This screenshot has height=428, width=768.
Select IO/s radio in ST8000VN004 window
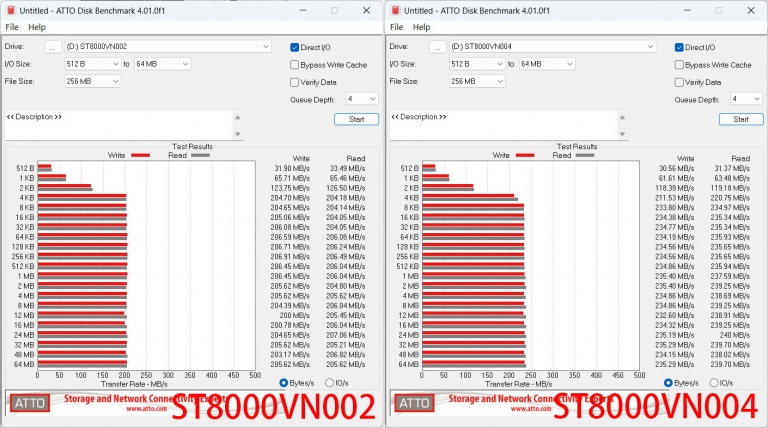pos(714,383)
